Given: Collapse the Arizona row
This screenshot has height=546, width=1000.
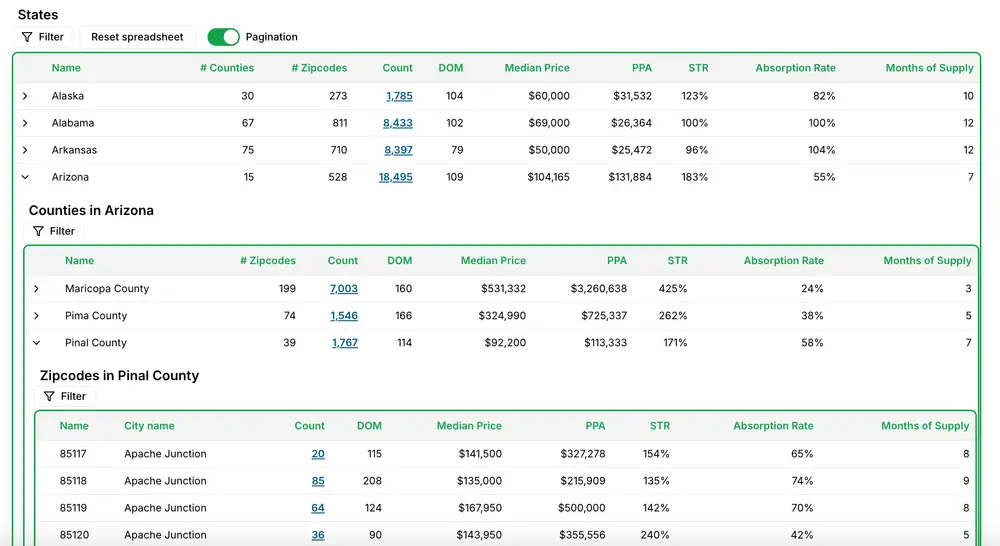Looking at the screenshot, I should click(x=25, y=177).
